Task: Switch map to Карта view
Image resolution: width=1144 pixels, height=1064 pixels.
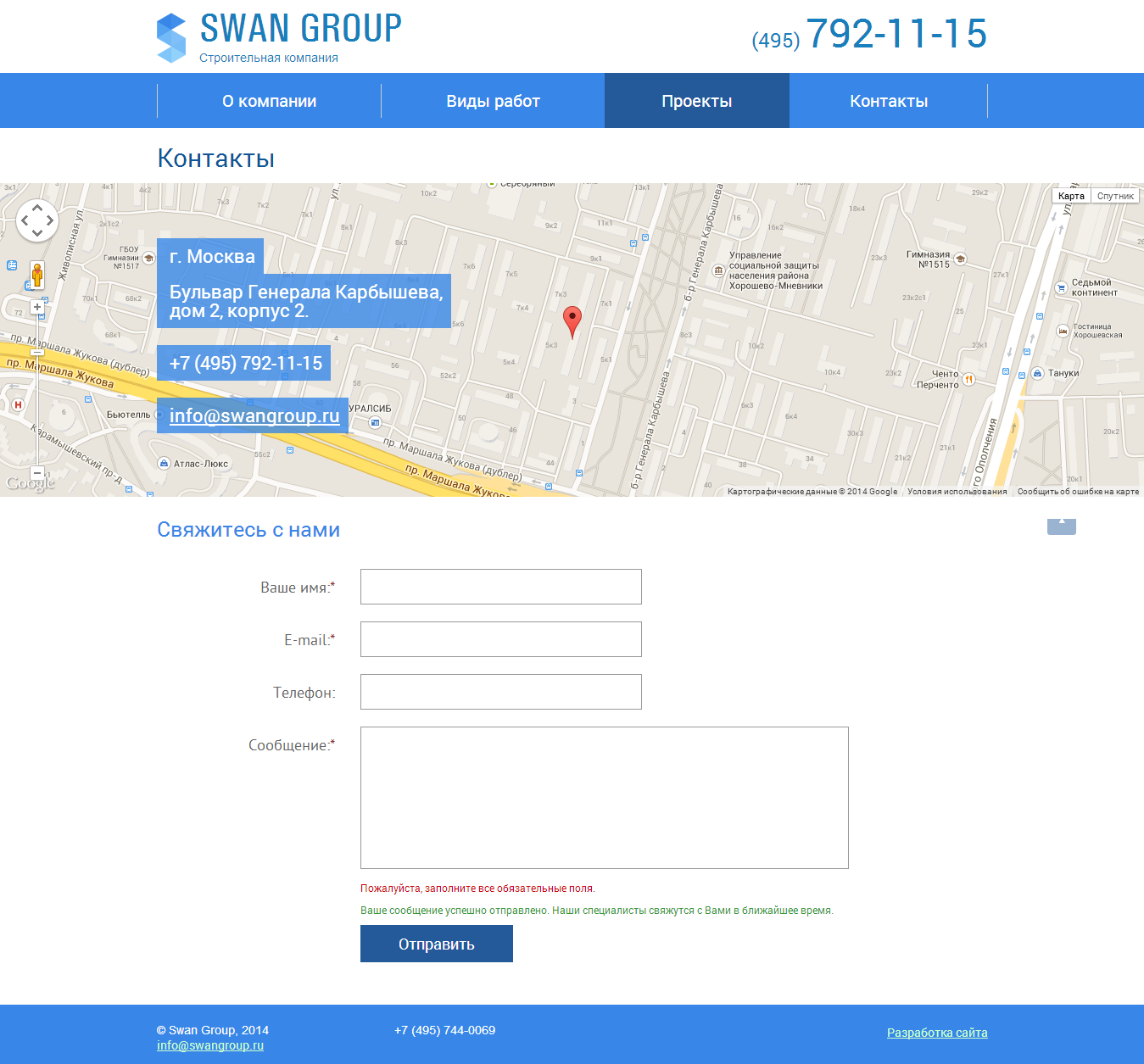Action: [x=1071, y=196]
